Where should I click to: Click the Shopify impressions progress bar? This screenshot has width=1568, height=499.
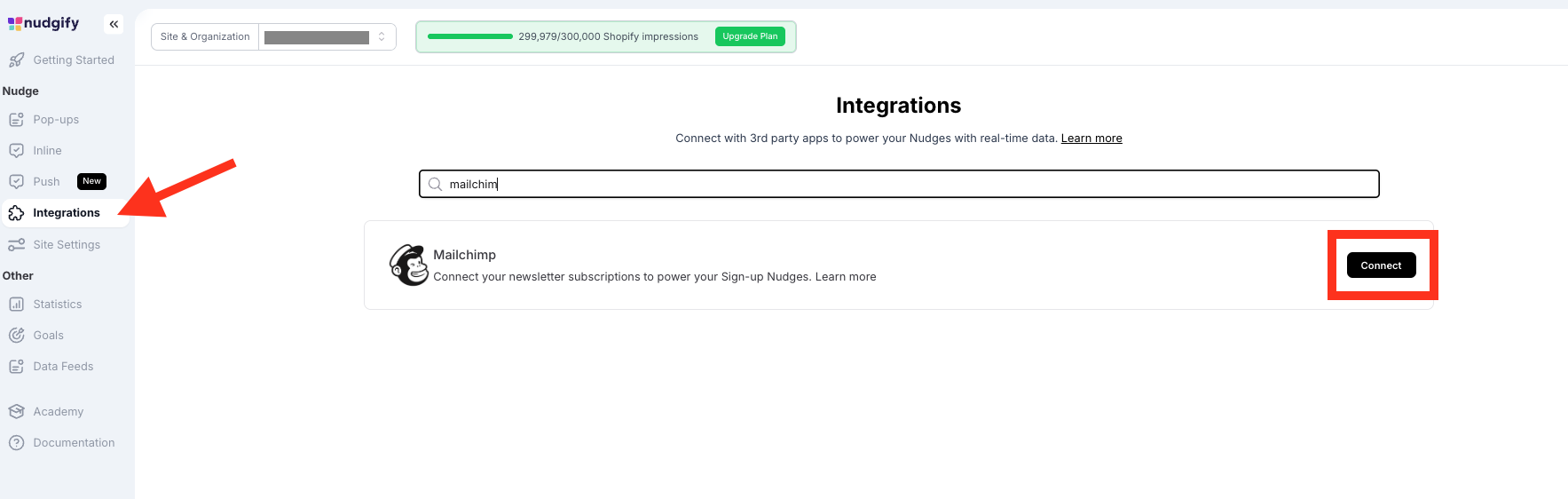pyautogui.click(x=470, y=36)
